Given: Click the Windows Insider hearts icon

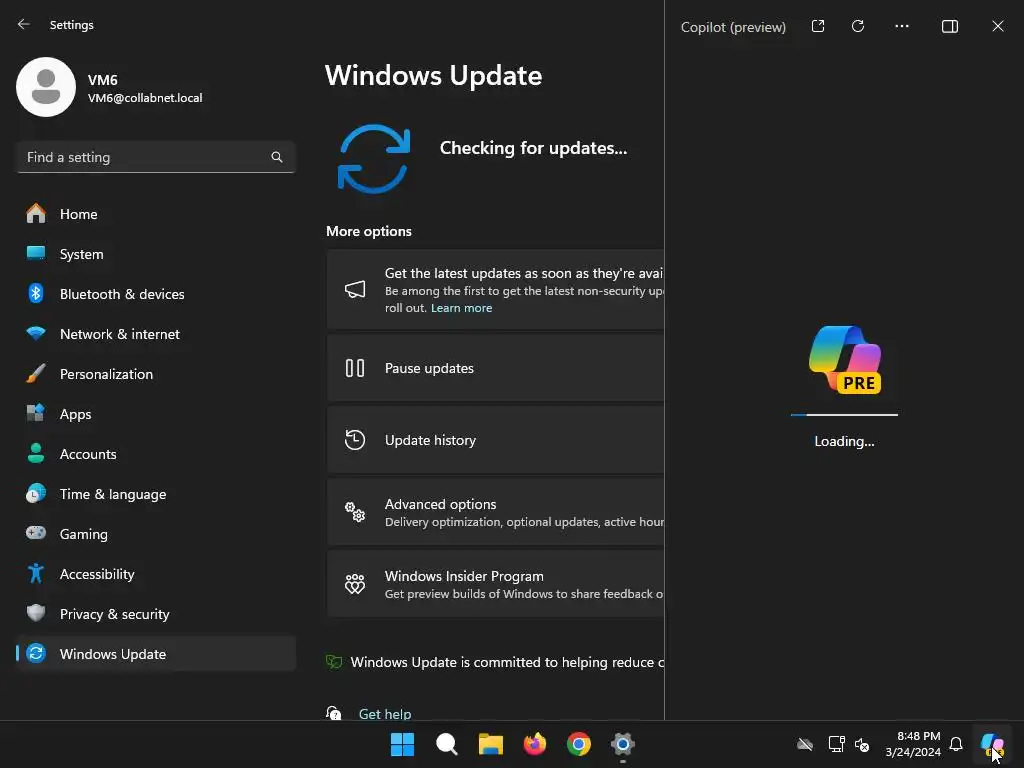Looking at the screenshot, I should (355, 584).
